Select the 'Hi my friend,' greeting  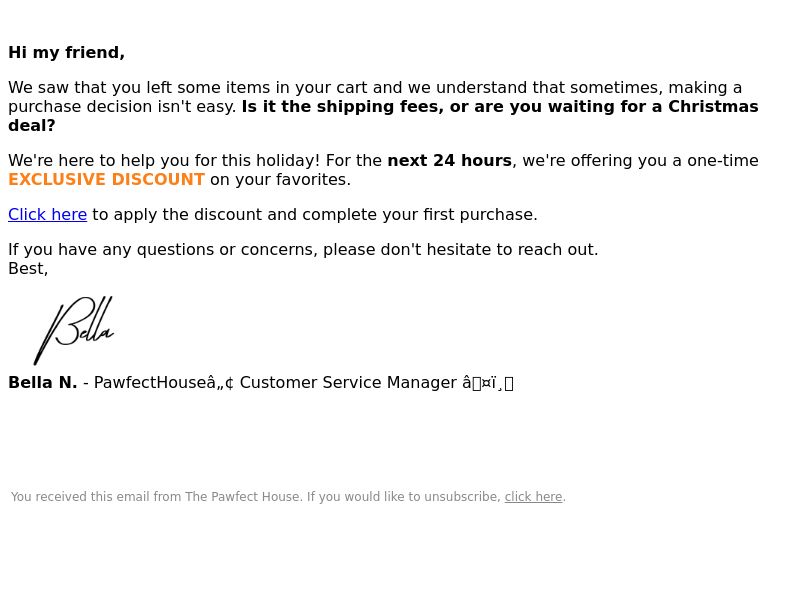pos(66,53)
